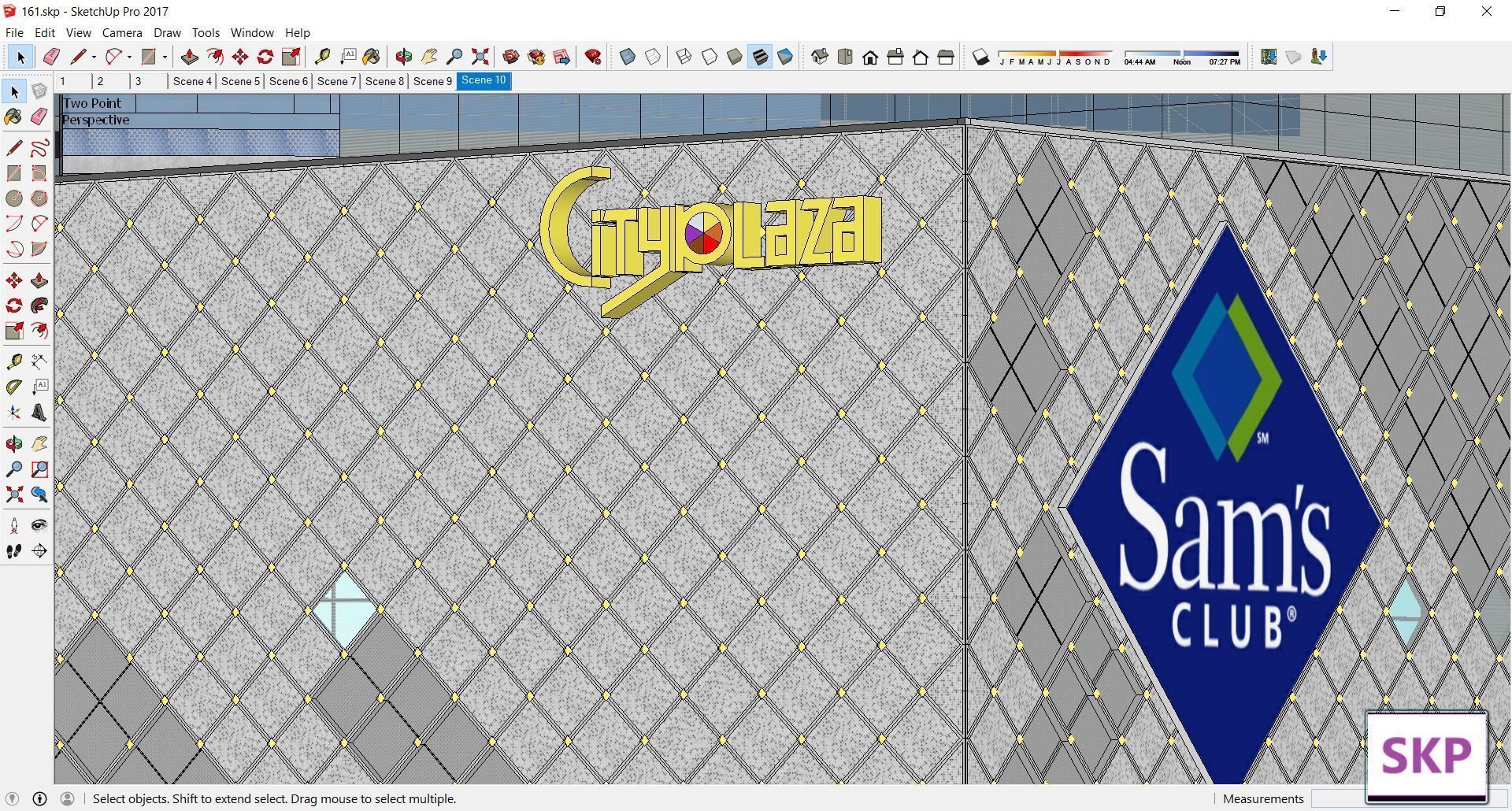Switch to the Scene 4 tab

click(x=192, y=81)
